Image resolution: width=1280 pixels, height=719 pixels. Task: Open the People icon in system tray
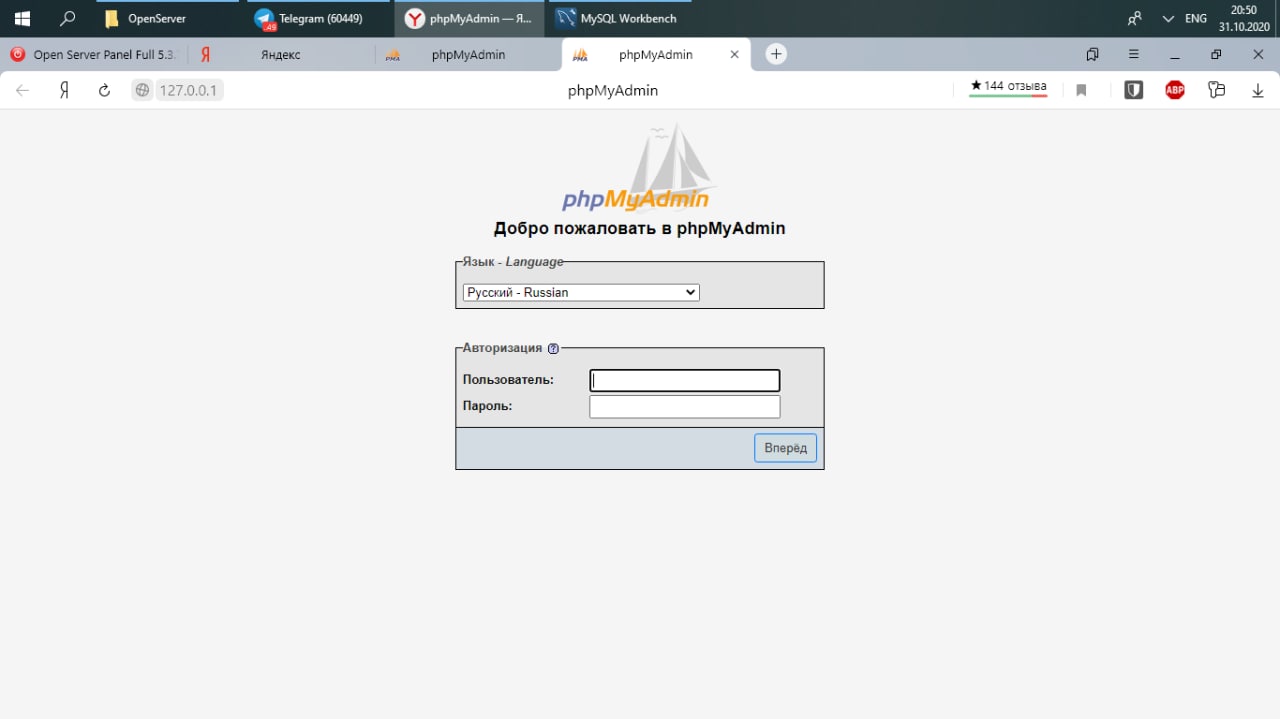pyautogui.click(x=1134, y=18)
